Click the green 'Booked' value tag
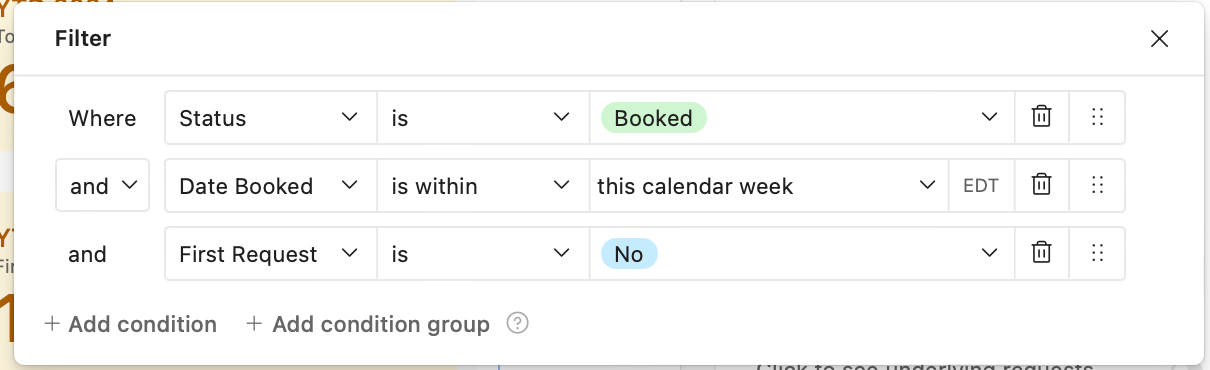 [653, 118]
